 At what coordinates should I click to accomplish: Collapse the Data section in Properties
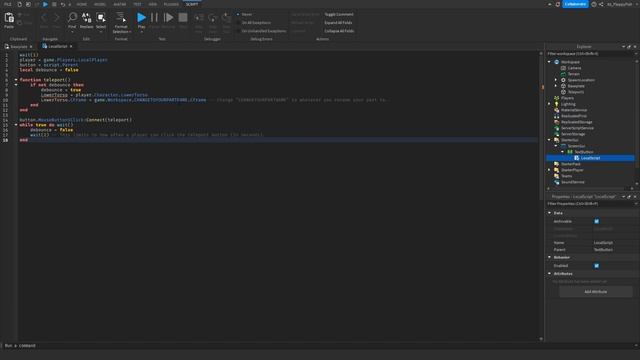pos(549,213)
